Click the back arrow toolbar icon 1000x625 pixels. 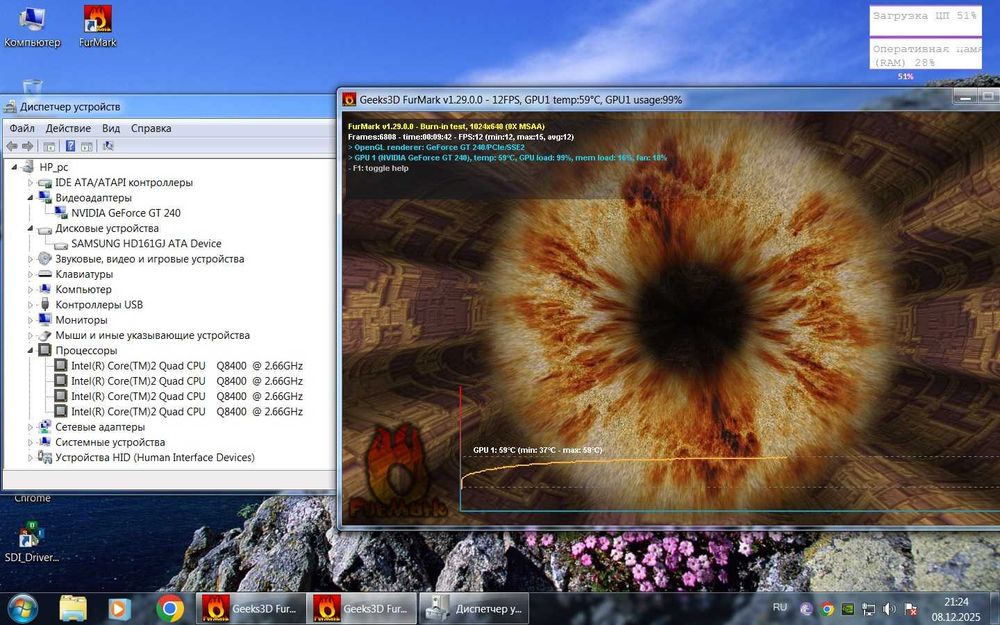coord(11,146)
